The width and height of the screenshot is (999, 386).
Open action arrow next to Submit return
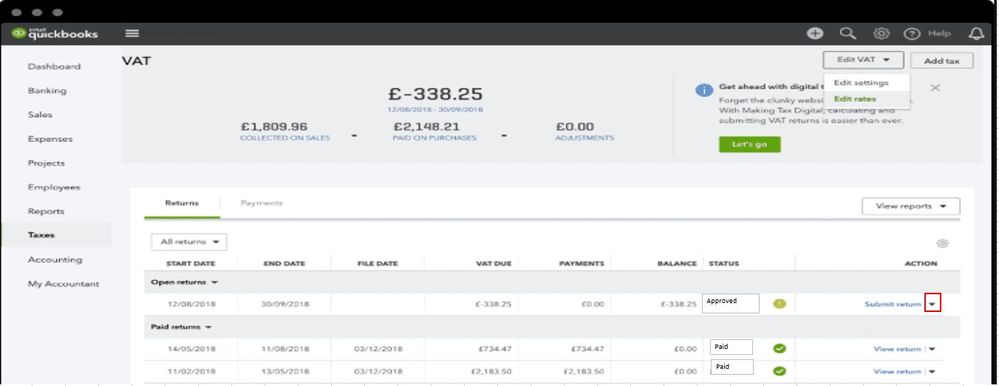click(933, 304)
